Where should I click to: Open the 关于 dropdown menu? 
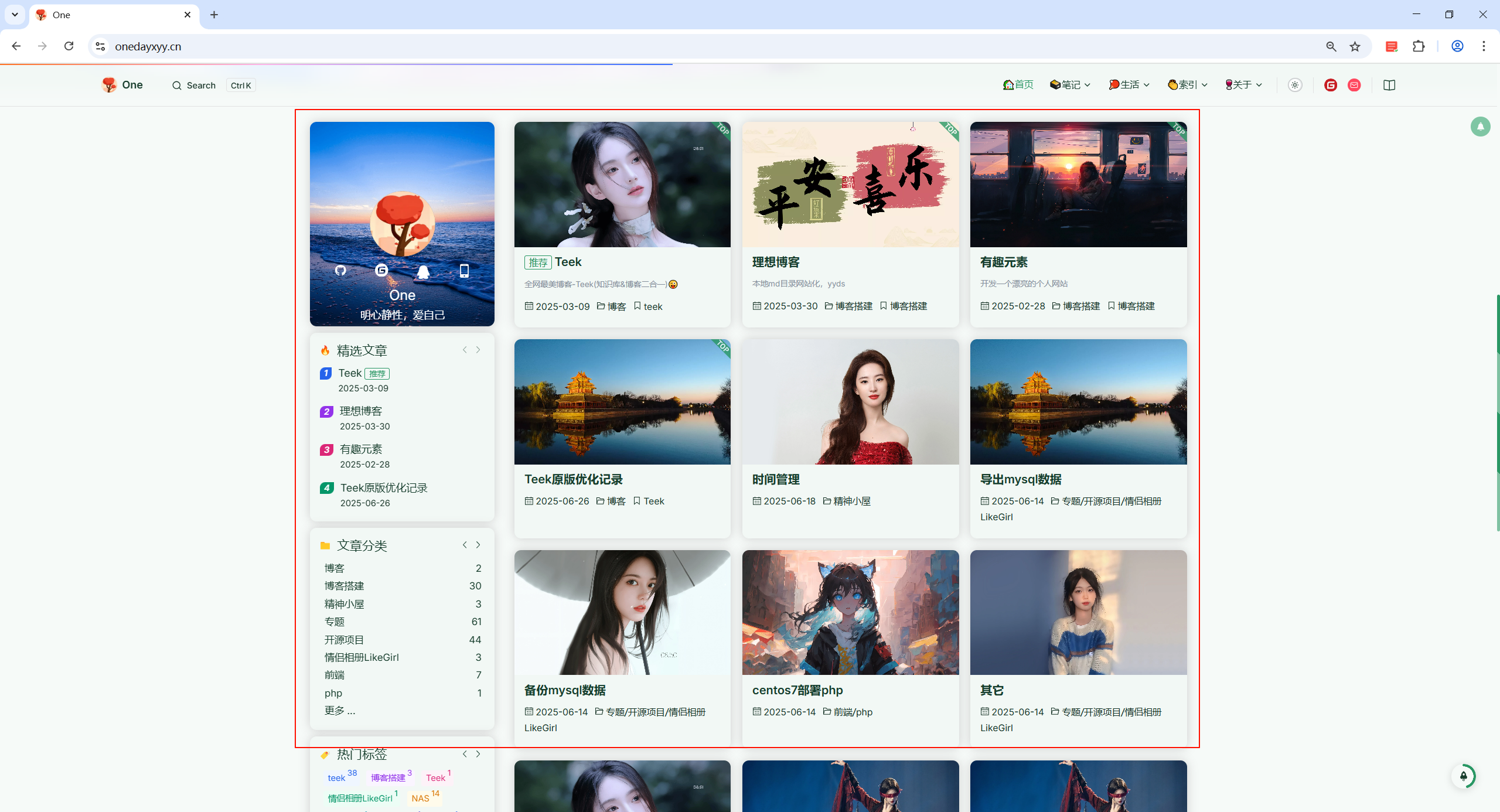click(1243, 85)
